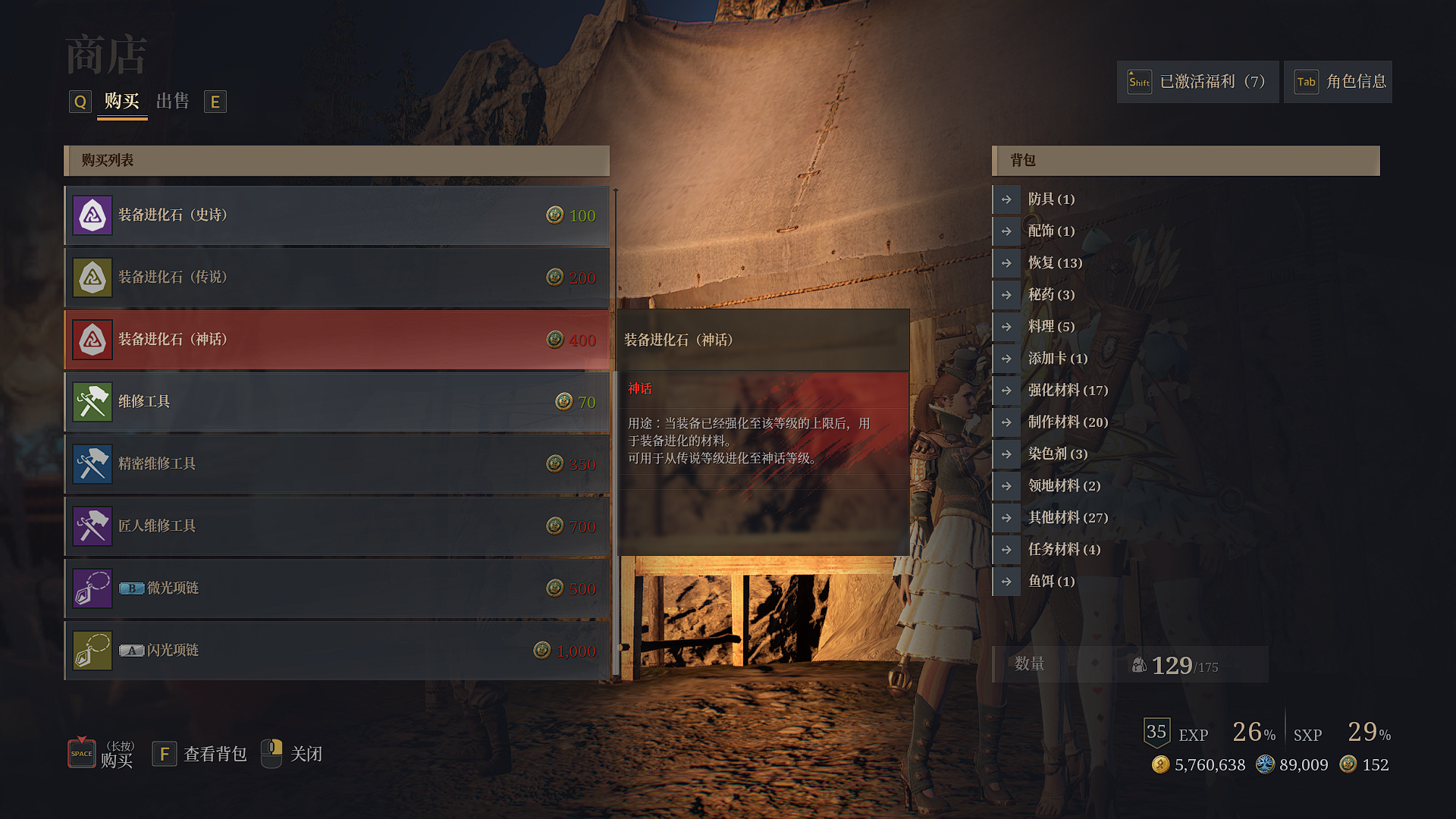The image size is (1456, 819).
Task: Click the 关闭 mouse button prompt
Action: tap(292, 754)
